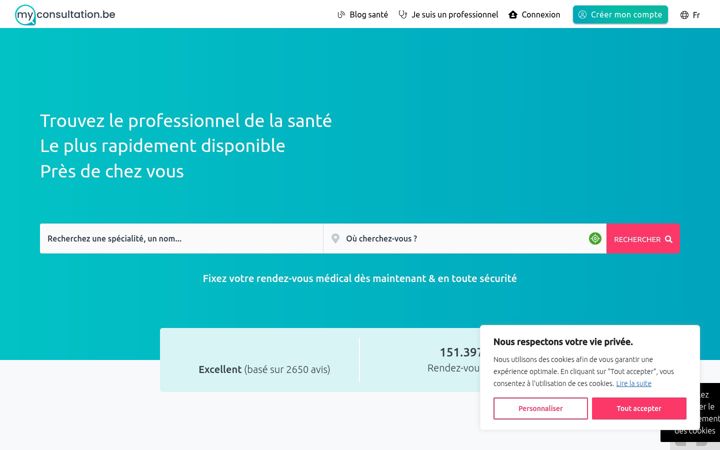
Task: Open the Blog santé page
Action: (363, 15)
